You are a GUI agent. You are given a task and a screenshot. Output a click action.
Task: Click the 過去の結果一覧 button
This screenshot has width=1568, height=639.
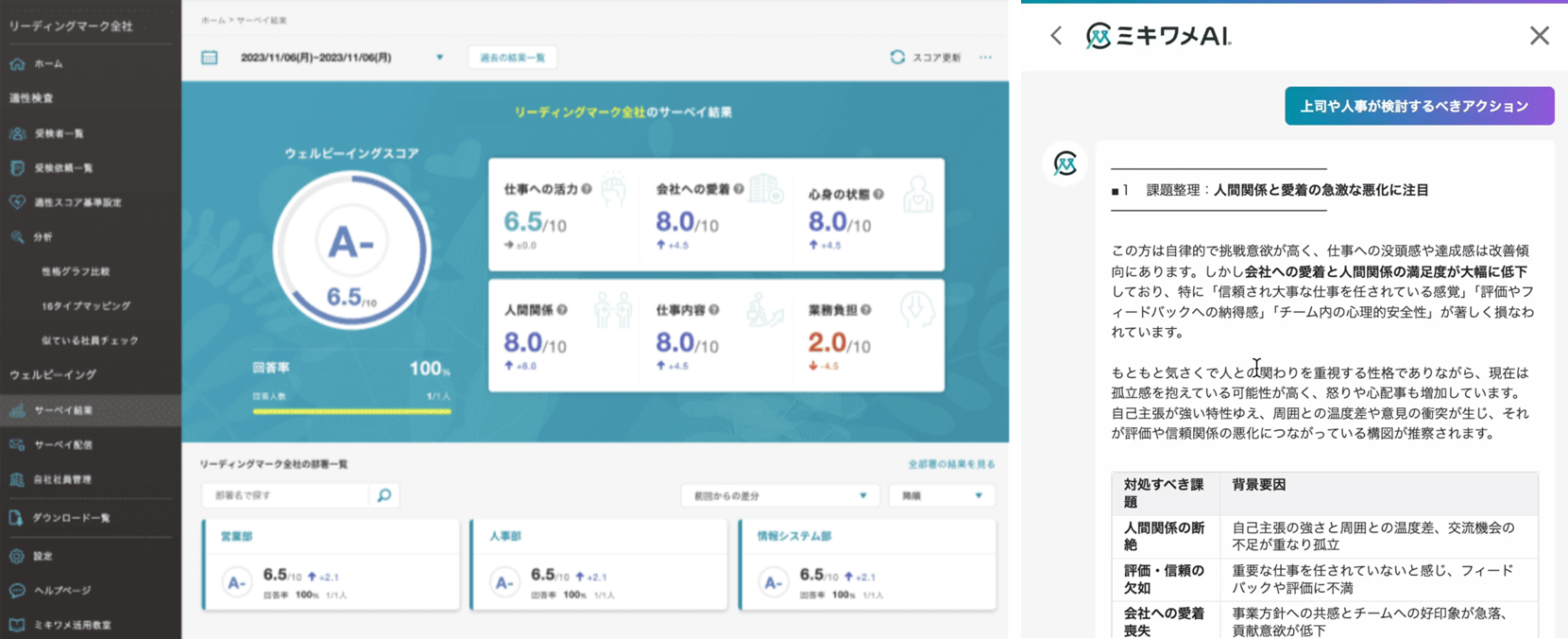pyautogui.click(x=512, y=58)
